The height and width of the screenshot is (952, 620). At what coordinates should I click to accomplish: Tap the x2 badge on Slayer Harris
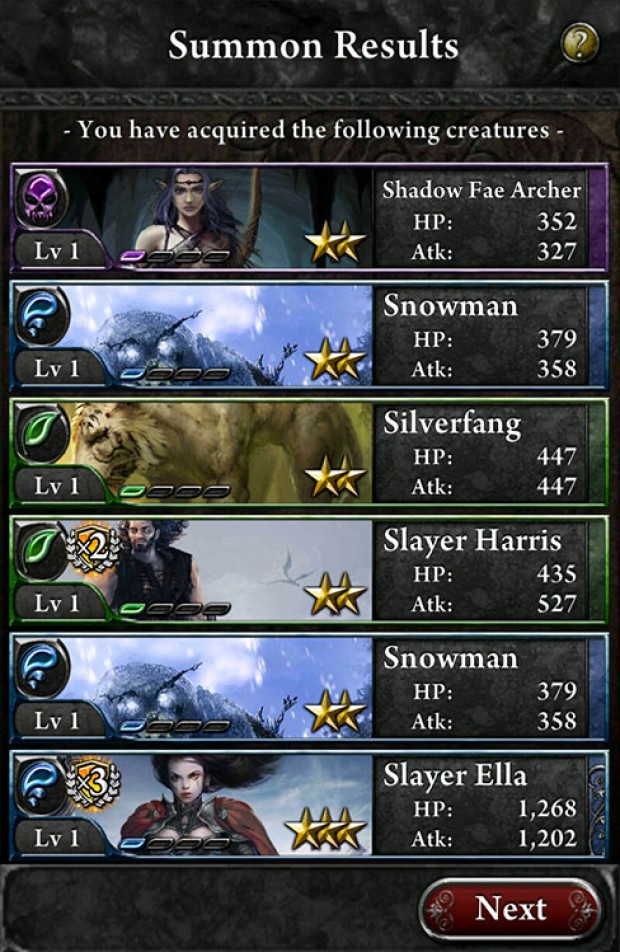pos(92,548)
